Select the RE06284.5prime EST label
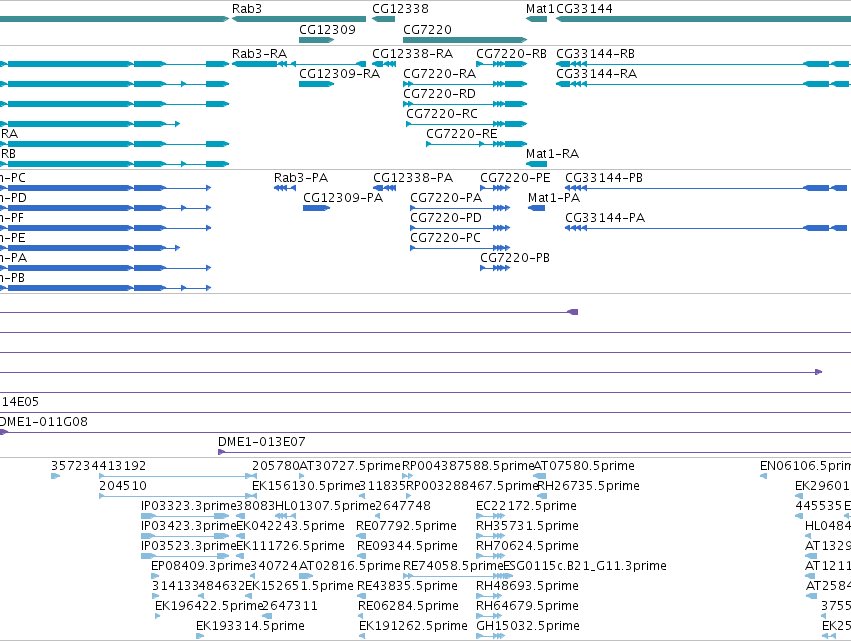 (x=409, y=606)
